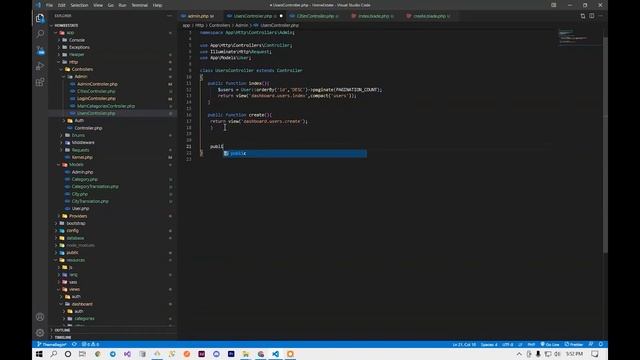This screenshot has width=640, height=360.
Task: Click the sync changes icon in the status bar
Action: point(74,344)
